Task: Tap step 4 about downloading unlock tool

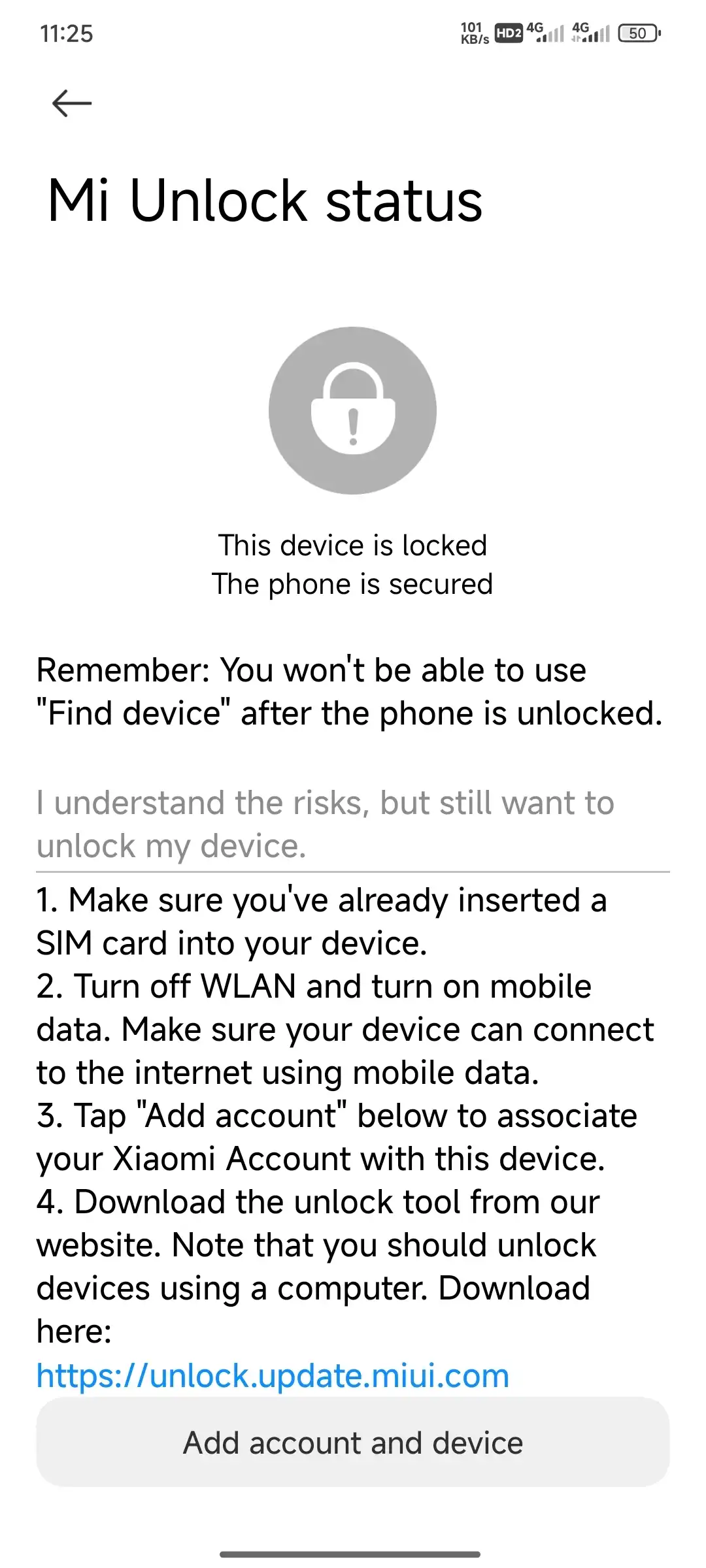Action: point(318,1266)
